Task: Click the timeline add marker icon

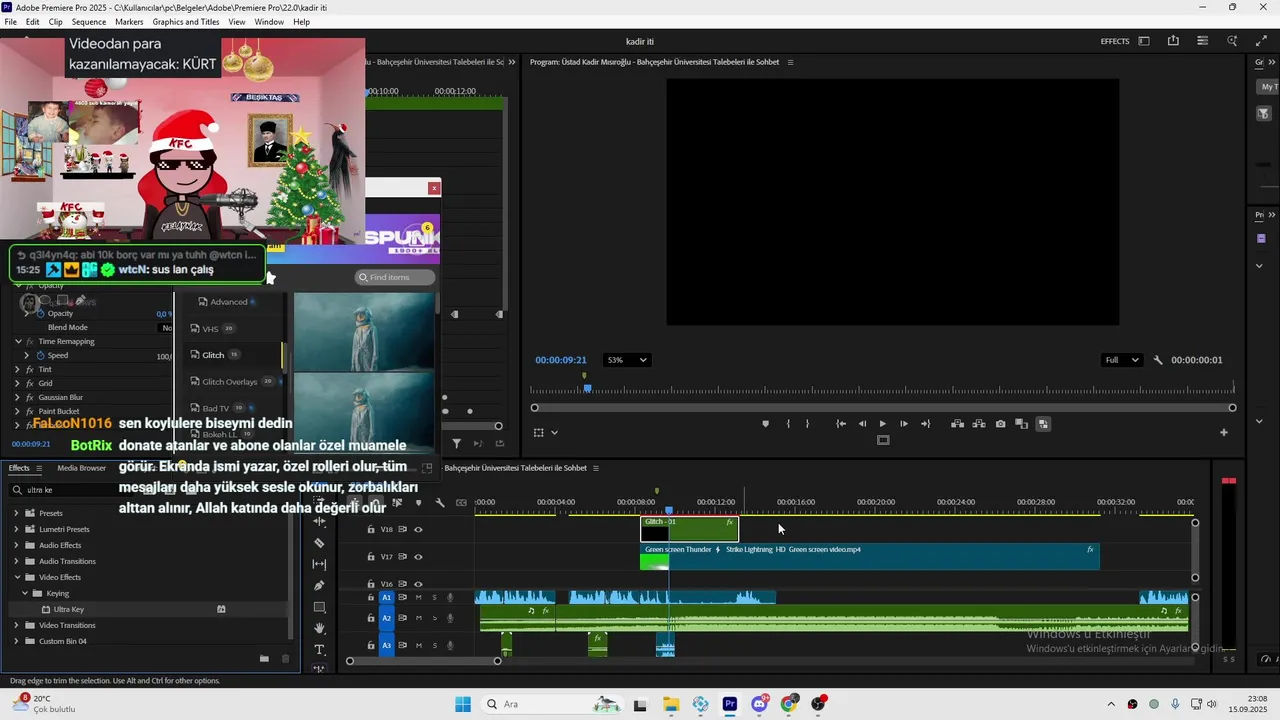Action: click(x=418, y=503)
